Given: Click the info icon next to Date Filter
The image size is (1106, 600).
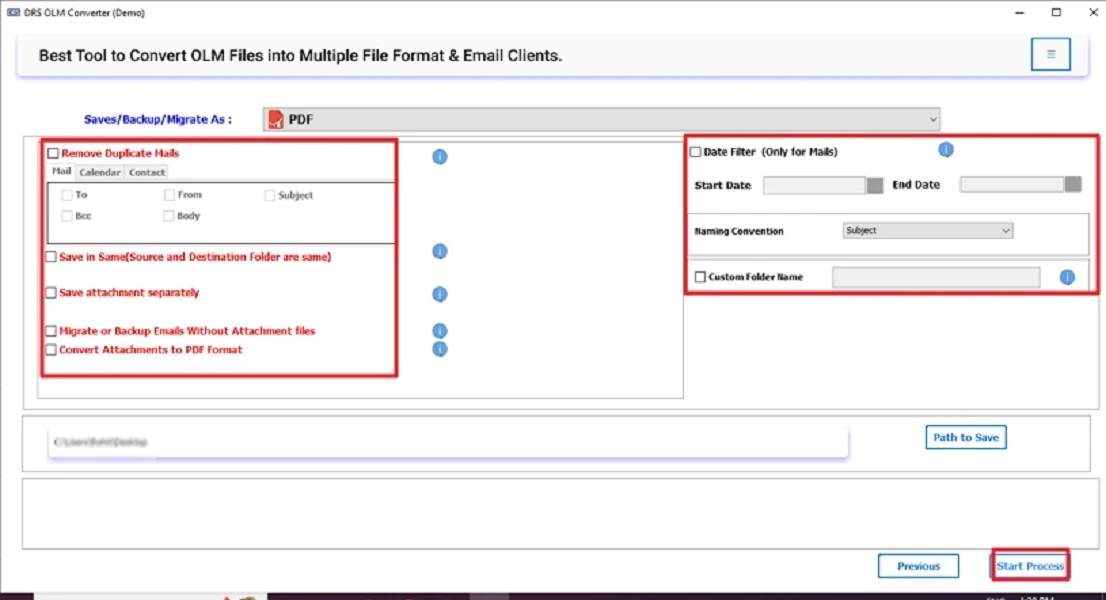Looking at the screenshot, I should coord(946,149).
